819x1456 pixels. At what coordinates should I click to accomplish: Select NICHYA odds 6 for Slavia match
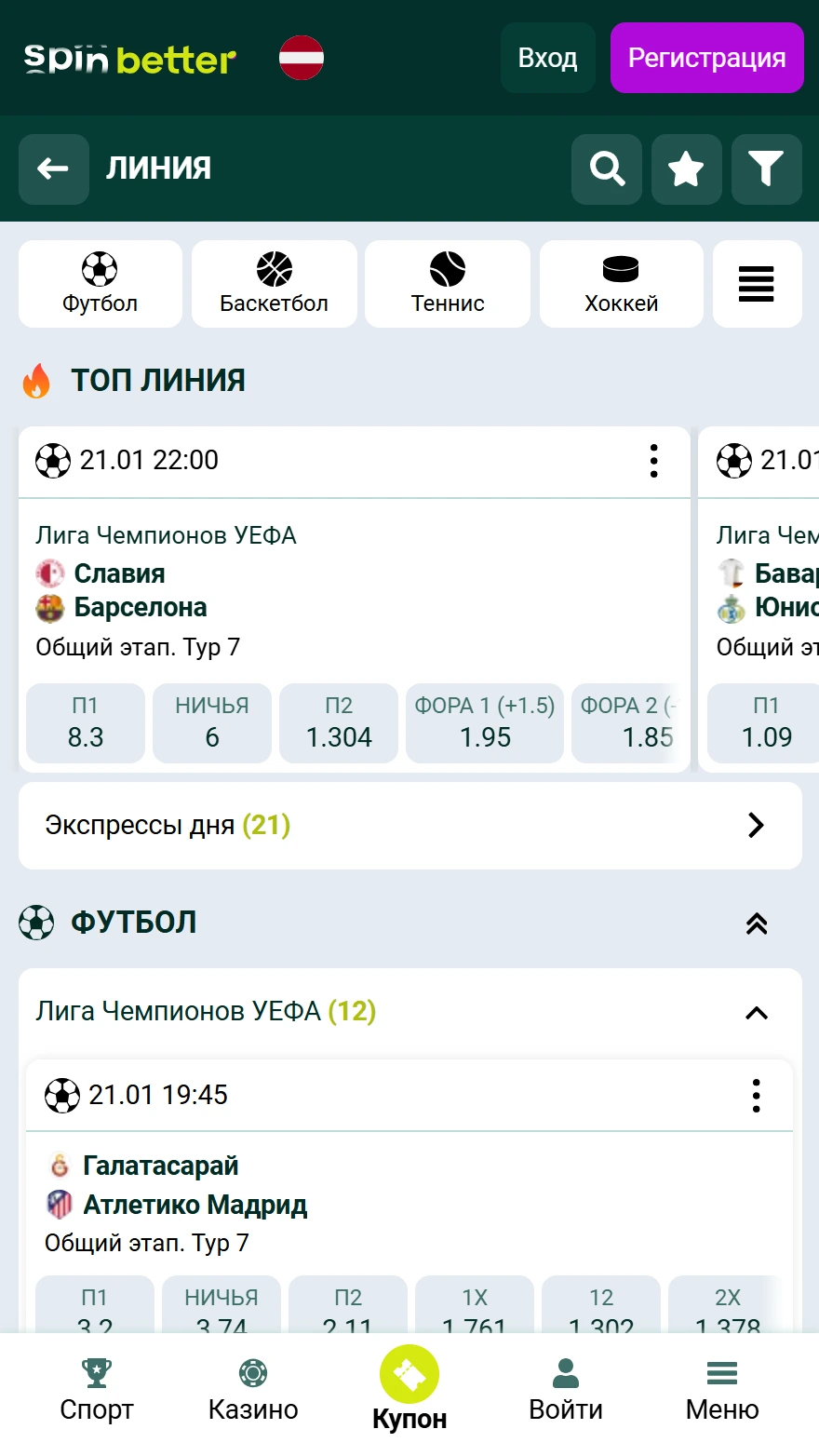pyautogui.click(x=212, y=723)
